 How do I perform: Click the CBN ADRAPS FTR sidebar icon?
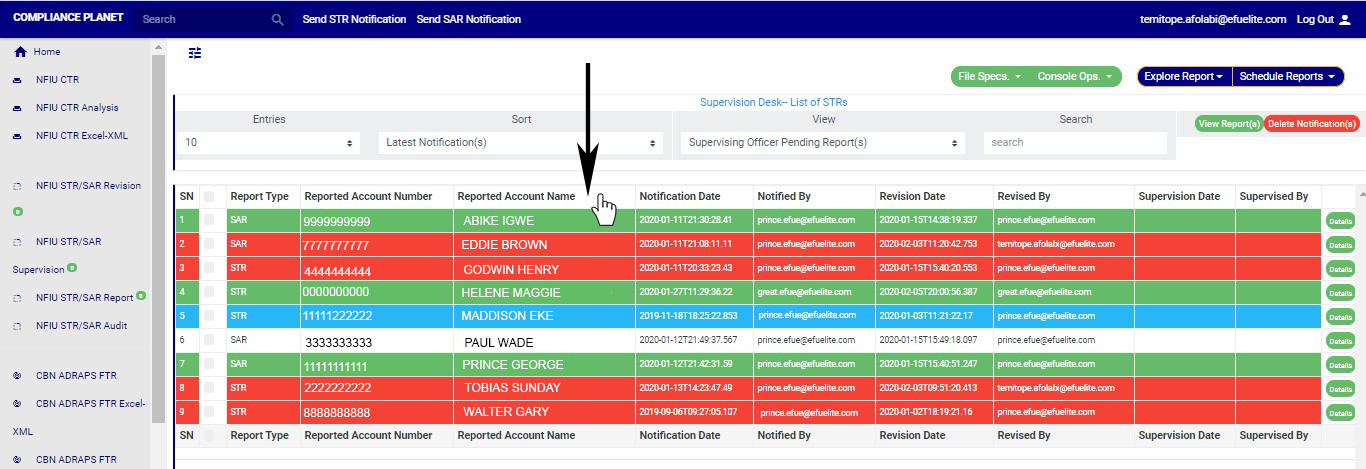(17, 376)
